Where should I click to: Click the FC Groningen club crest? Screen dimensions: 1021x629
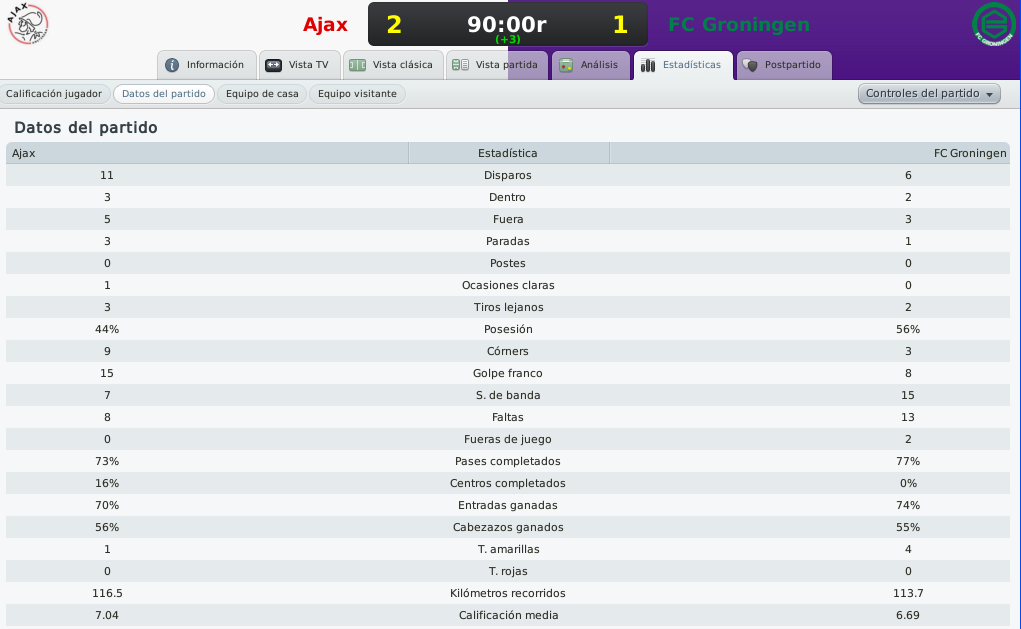tap(994, 24)
